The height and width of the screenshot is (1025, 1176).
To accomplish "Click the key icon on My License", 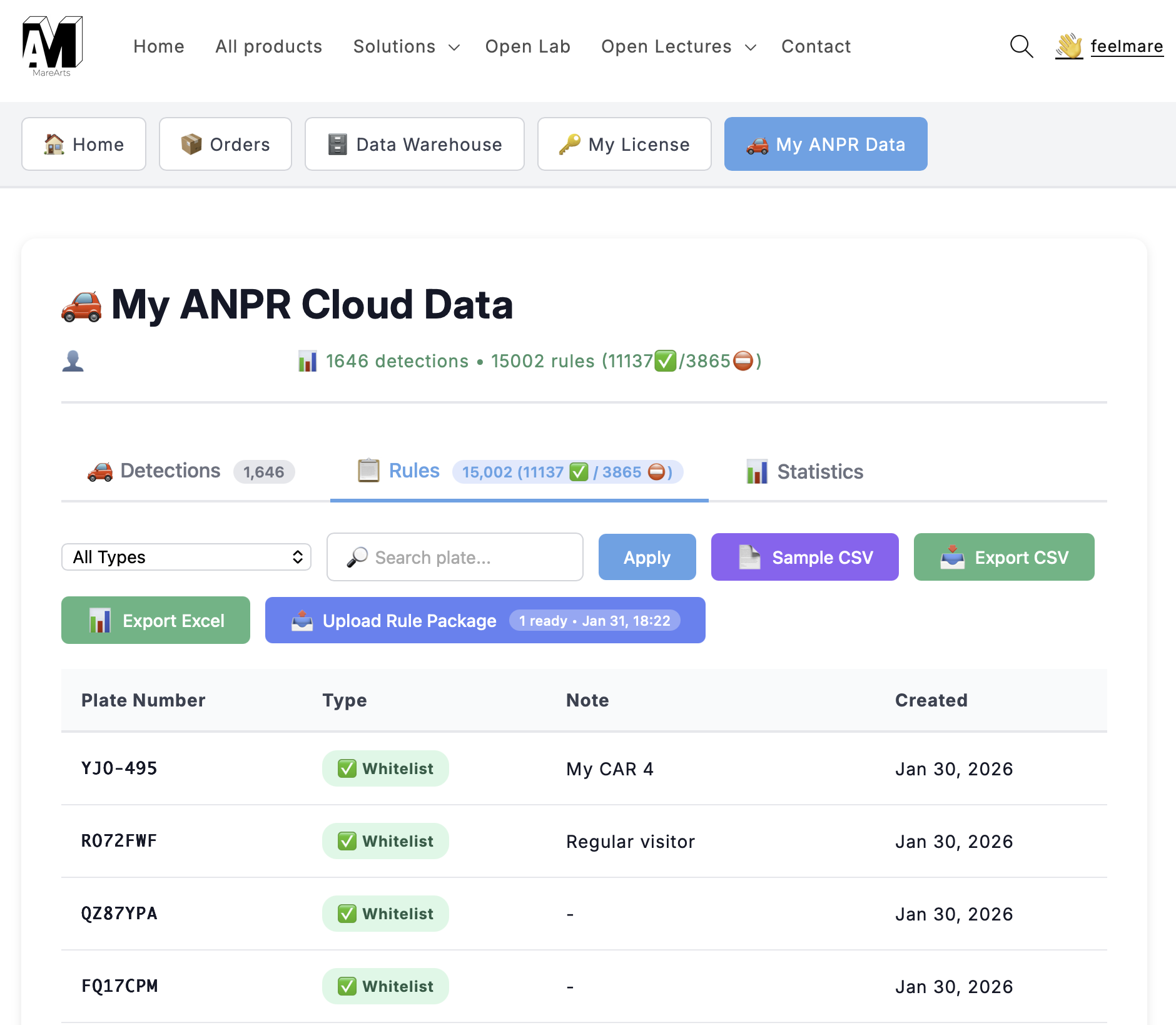I will tap(570, 145).
